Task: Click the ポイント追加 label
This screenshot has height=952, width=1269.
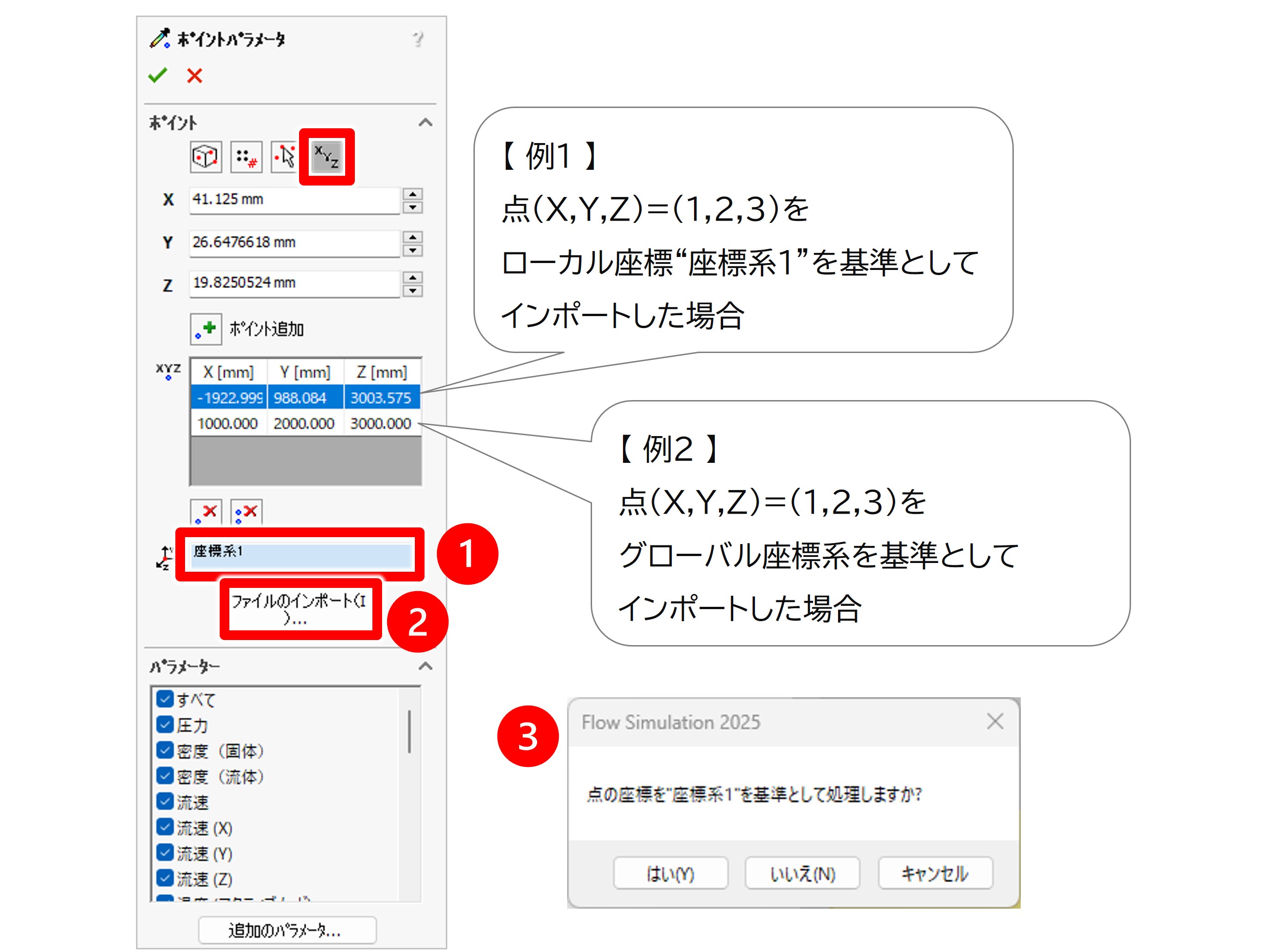Action: 267,329
